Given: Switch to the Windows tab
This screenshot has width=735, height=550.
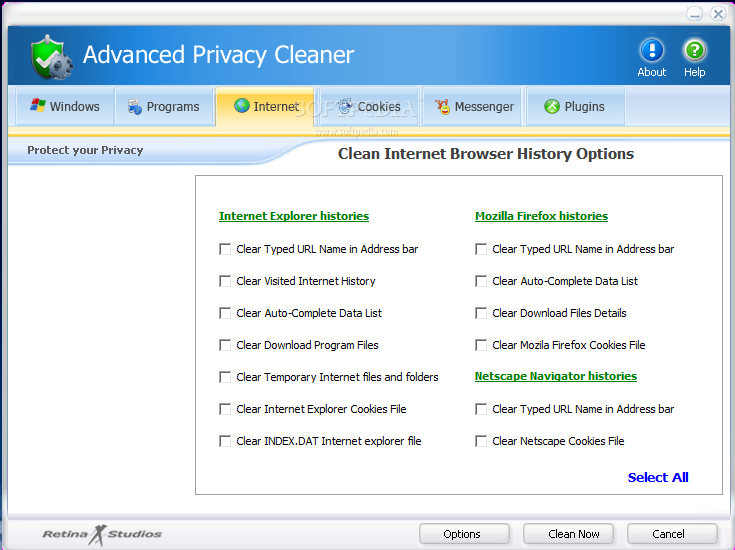Looking at the screenshot, I should click(x=65, y=106).
